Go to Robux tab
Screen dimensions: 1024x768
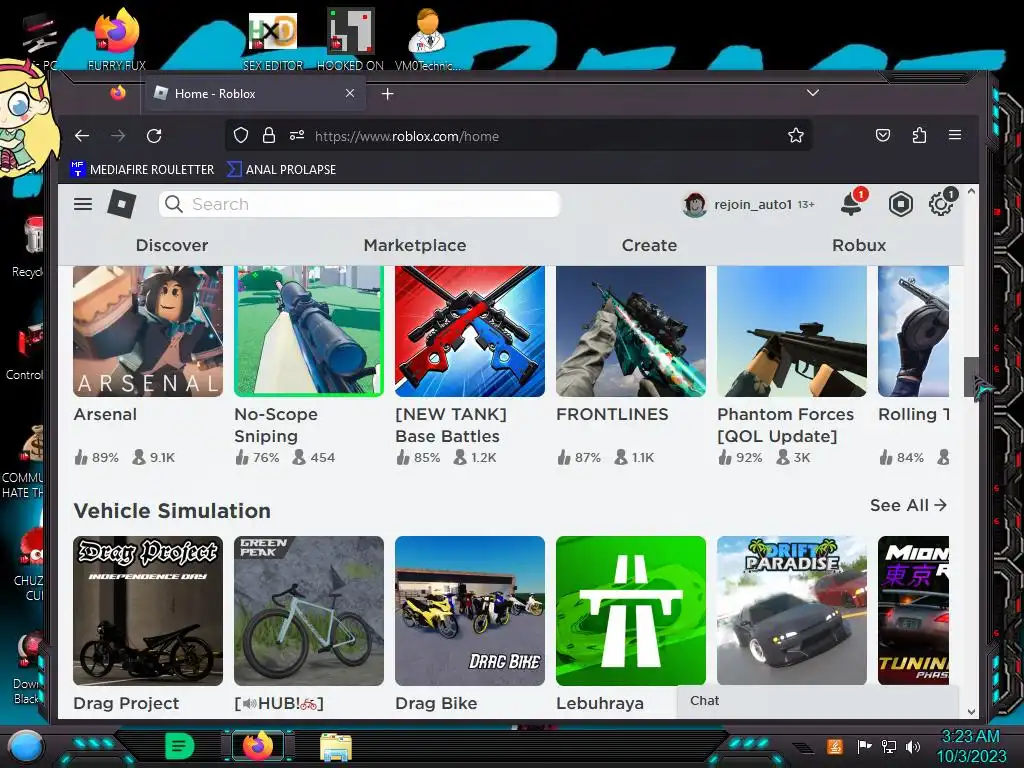pos(859,245)
